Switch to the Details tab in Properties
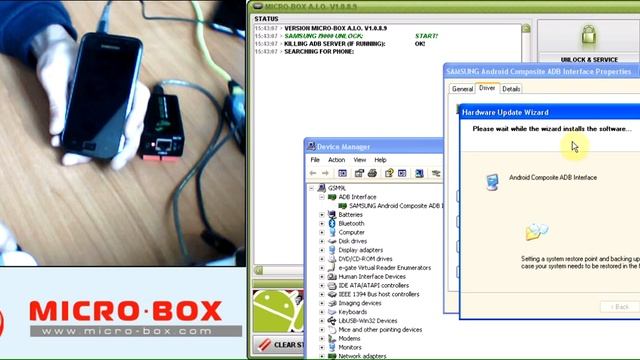Image resolution: width=640 pixels, height=360 pixels. [x=511, y=89]
